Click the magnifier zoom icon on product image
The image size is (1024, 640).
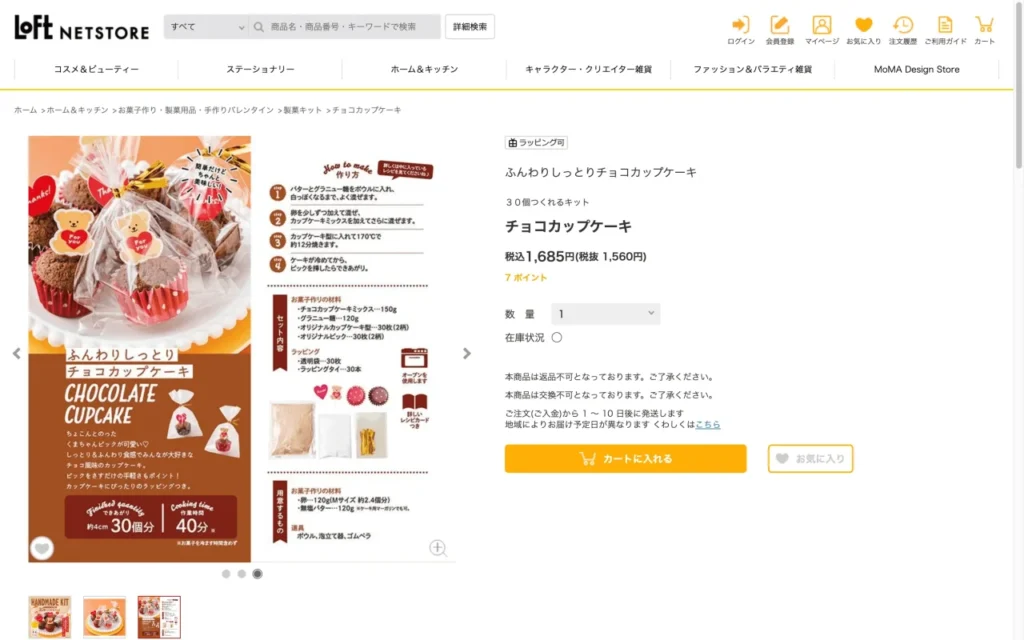pos(438,549)
